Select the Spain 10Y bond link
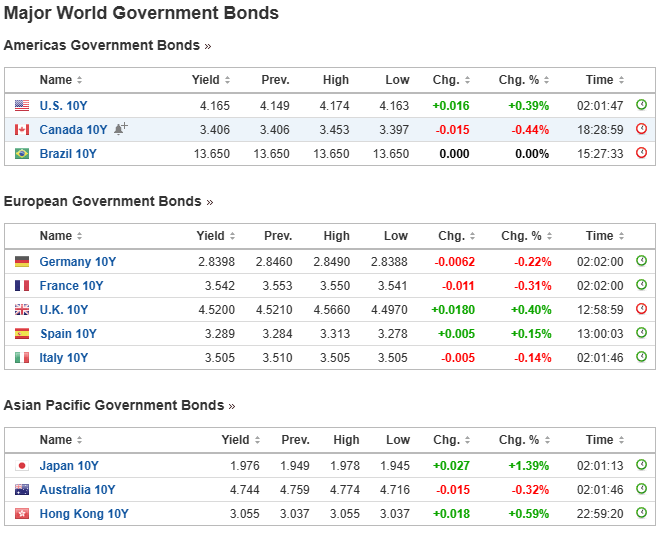Image resolution: width=662 pixels, height=535 pixels. tap(68, 334)
